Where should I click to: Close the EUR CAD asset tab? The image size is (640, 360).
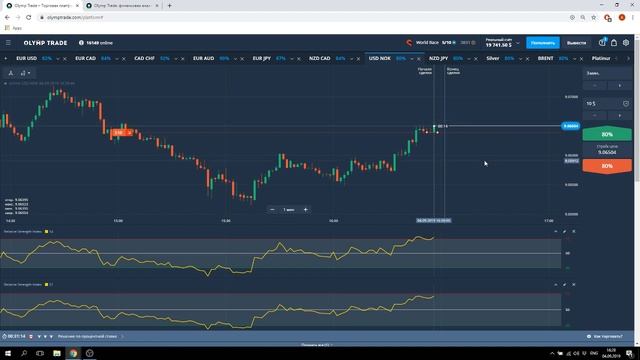124,59
